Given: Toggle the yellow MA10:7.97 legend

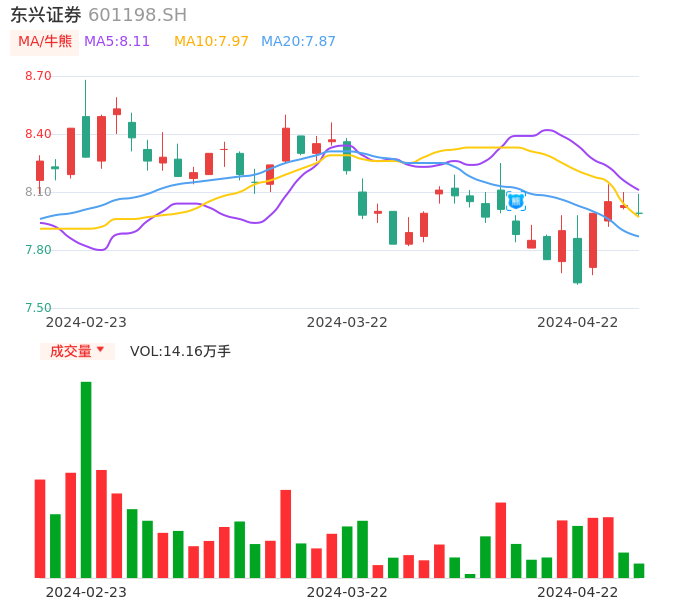Looking at the screenshot, I should [x=211, y=42].
